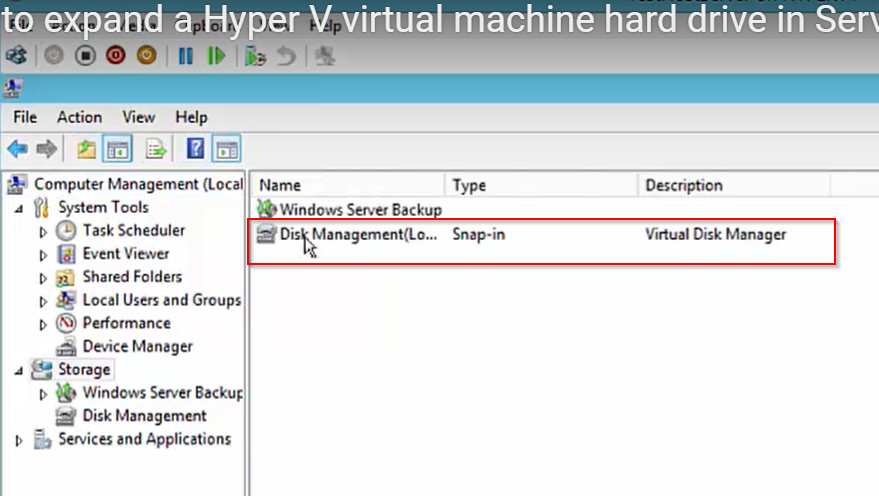The width and height of the screenshot is (879, 496).
Task: Click the Checkpoint icon in VM toolbar
Action: point(255,56)
